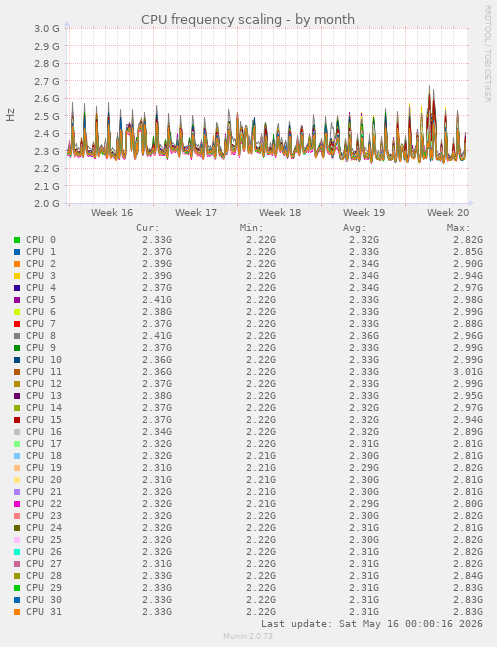Click the CPU 16 Cur value 2.34G
This screenshot has width=497, height=647.
point(157,432)
